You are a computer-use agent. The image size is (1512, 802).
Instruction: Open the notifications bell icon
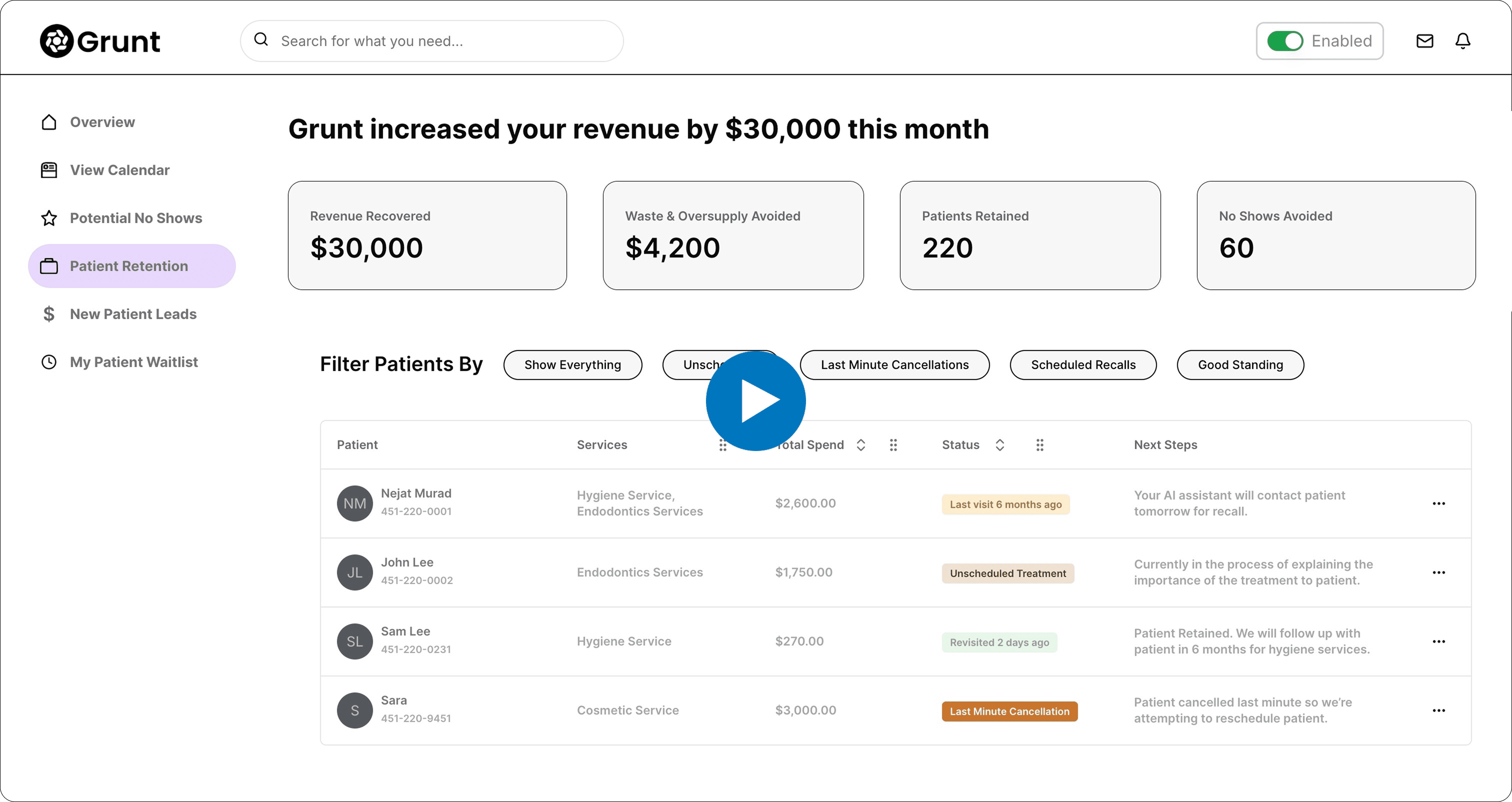point(1463,41)
